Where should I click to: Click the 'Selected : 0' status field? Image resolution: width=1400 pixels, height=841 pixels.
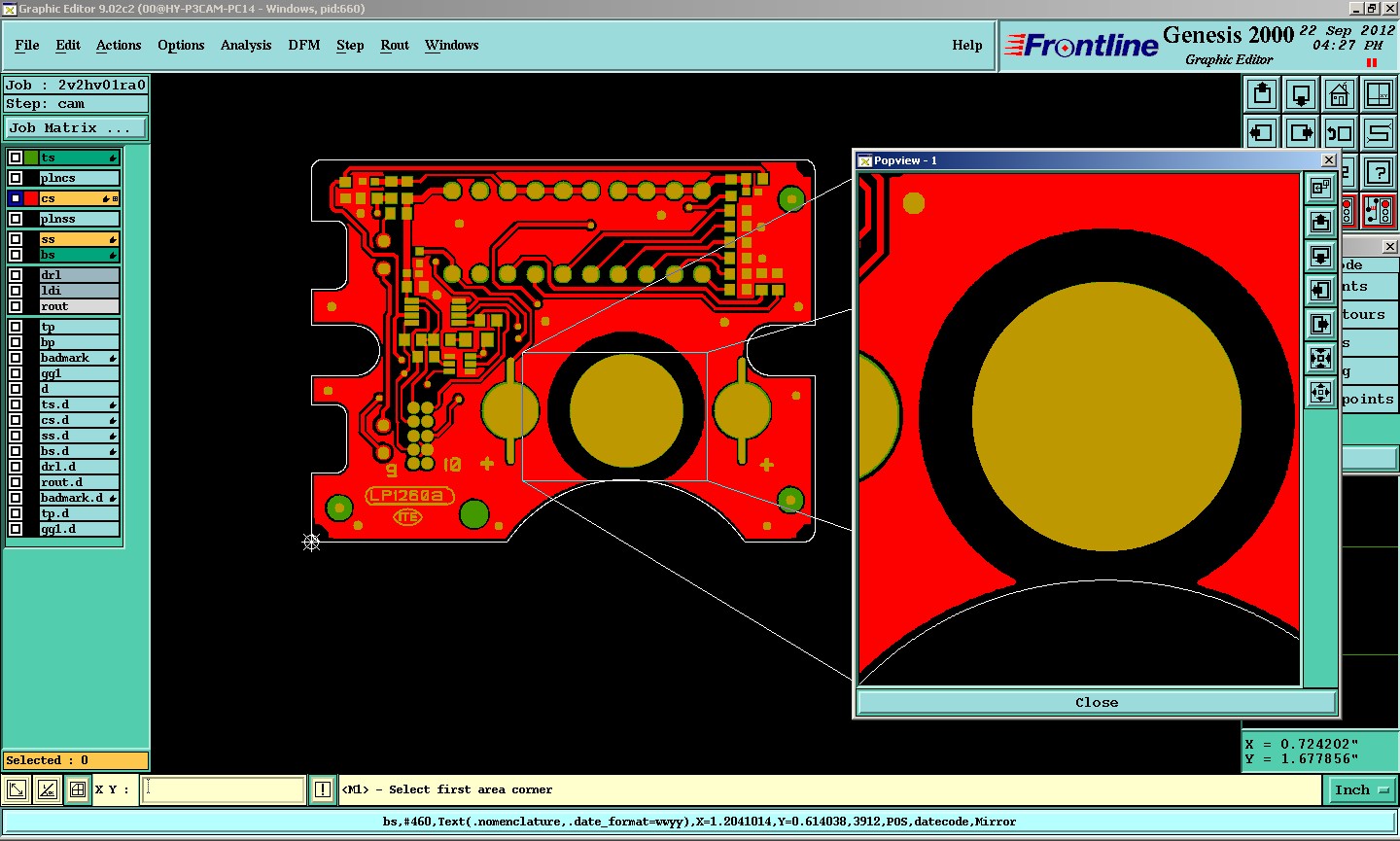point(76,760)
